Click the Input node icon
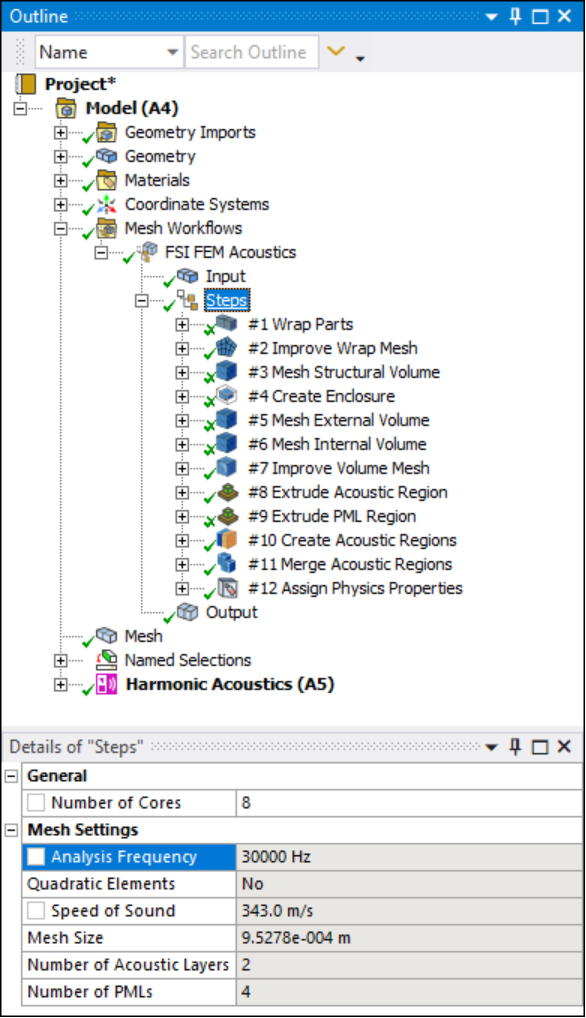This screenshot has width=586, height=1018. (x=188, y=276)
